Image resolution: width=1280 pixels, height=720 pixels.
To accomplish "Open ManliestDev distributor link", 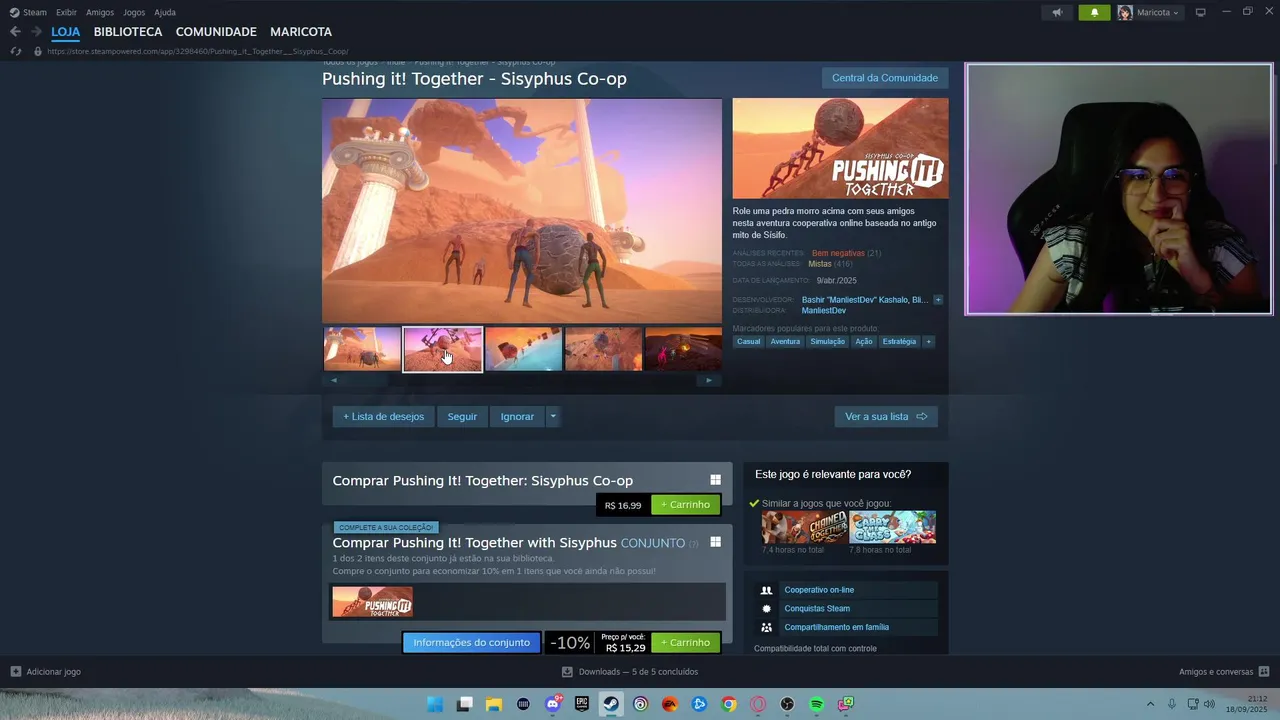I will (x=824, y=311).
